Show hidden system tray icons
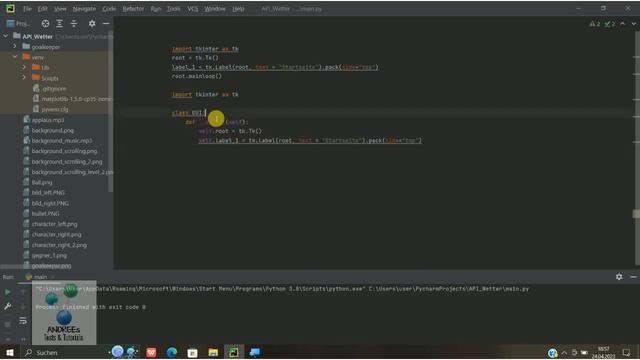 click(564, 353)
